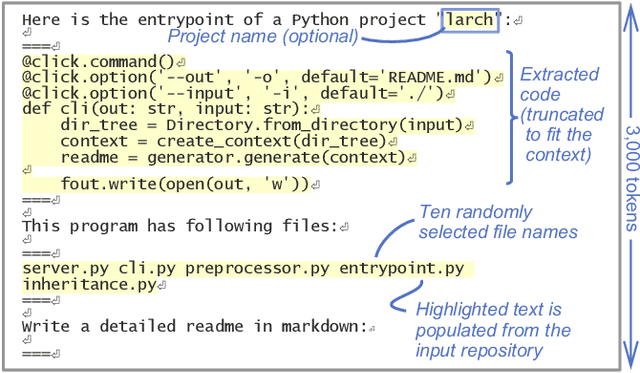Click the file name 'server.py'

65,269
